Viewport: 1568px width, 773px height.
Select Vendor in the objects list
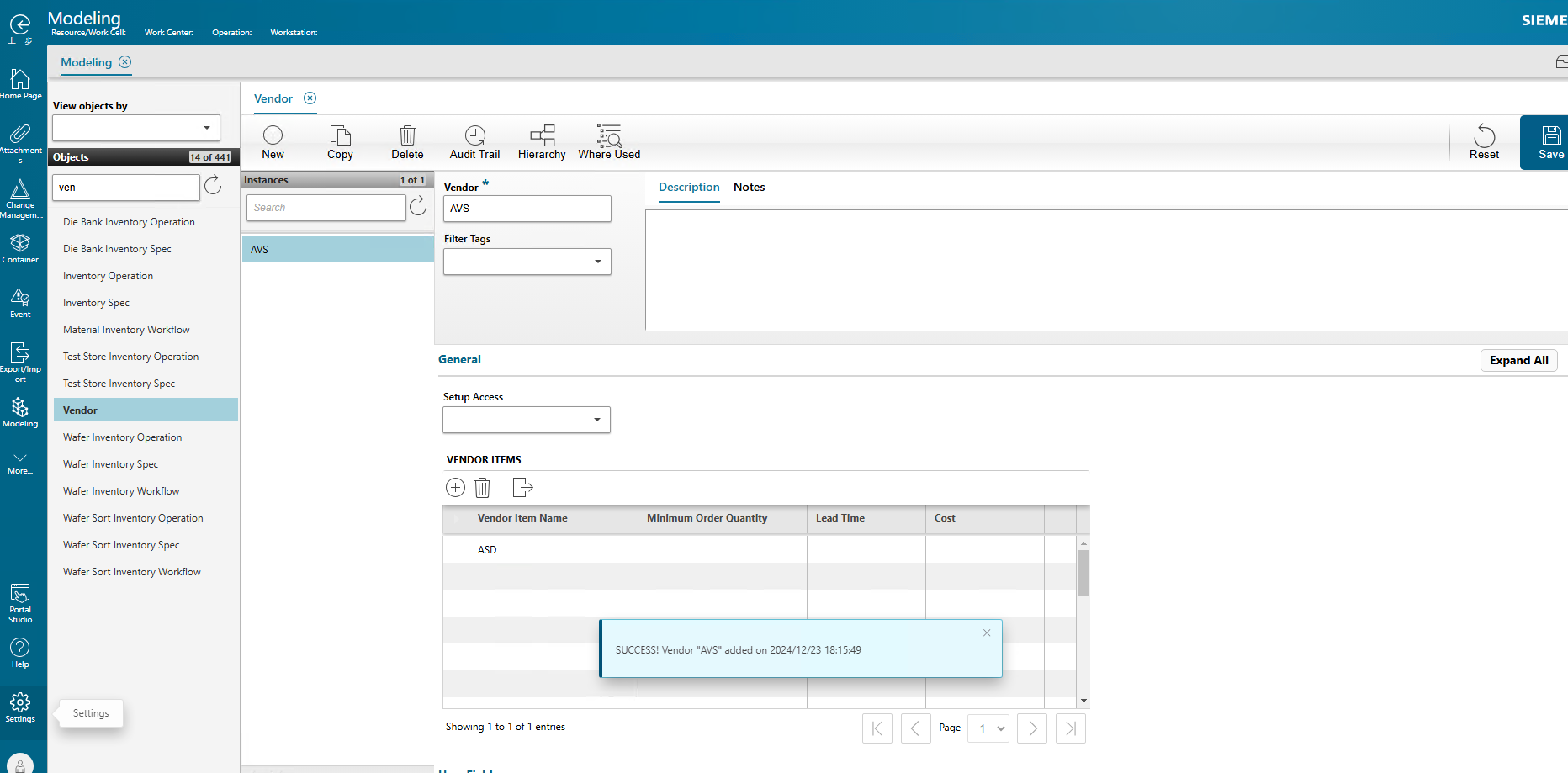pyautogui.click(x=146, y=410)
